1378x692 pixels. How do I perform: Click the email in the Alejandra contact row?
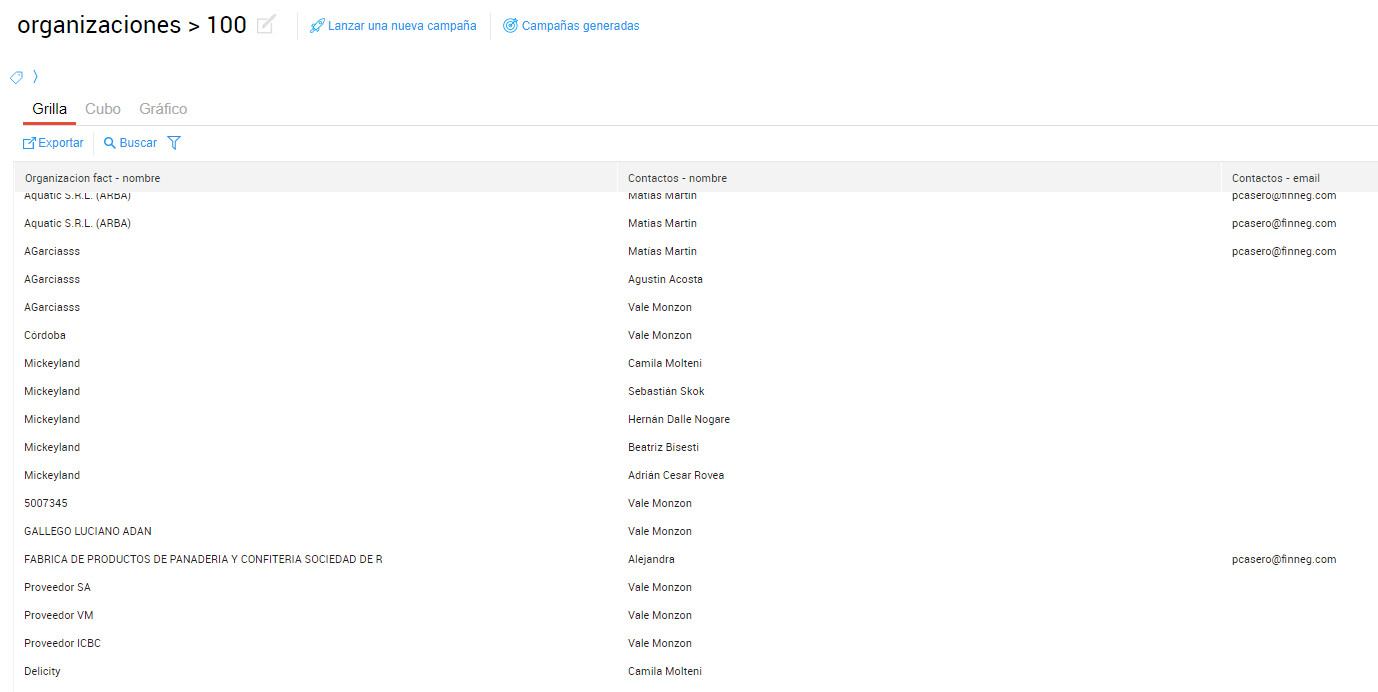coord(1283,559)
